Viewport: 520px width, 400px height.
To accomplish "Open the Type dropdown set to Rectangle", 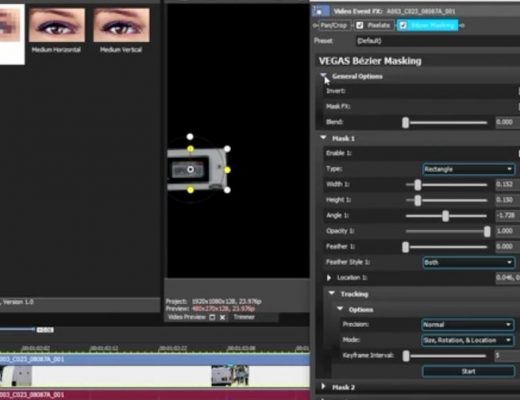I will pos(468,169).
